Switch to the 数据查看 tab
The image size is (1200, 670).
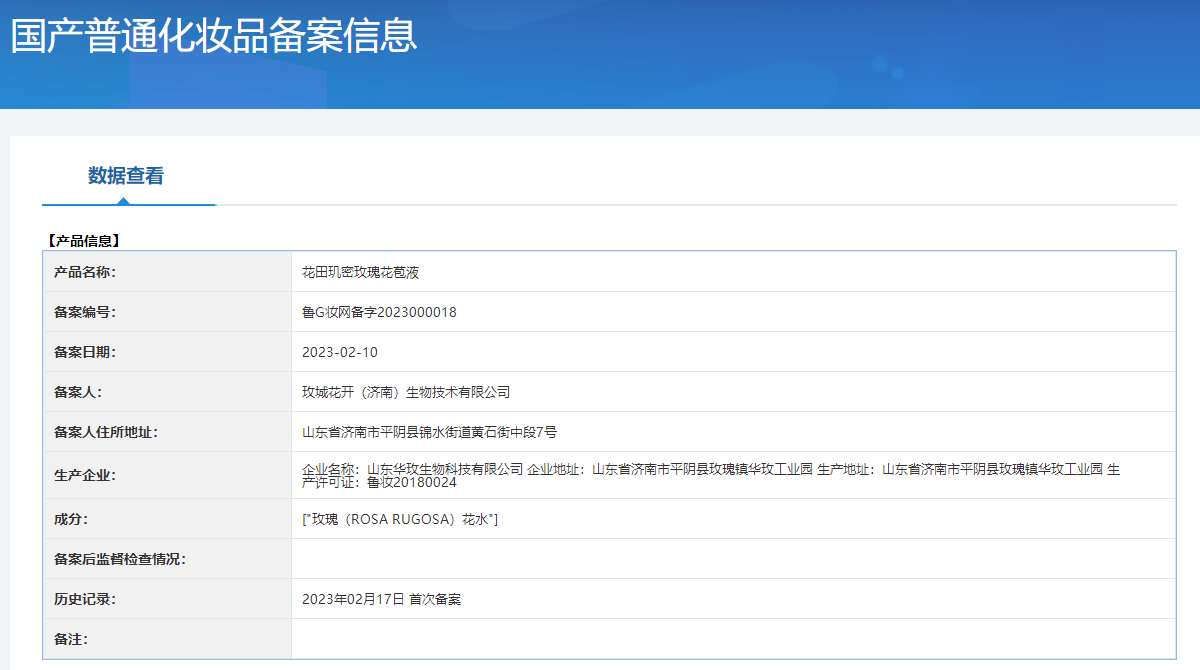126,176
